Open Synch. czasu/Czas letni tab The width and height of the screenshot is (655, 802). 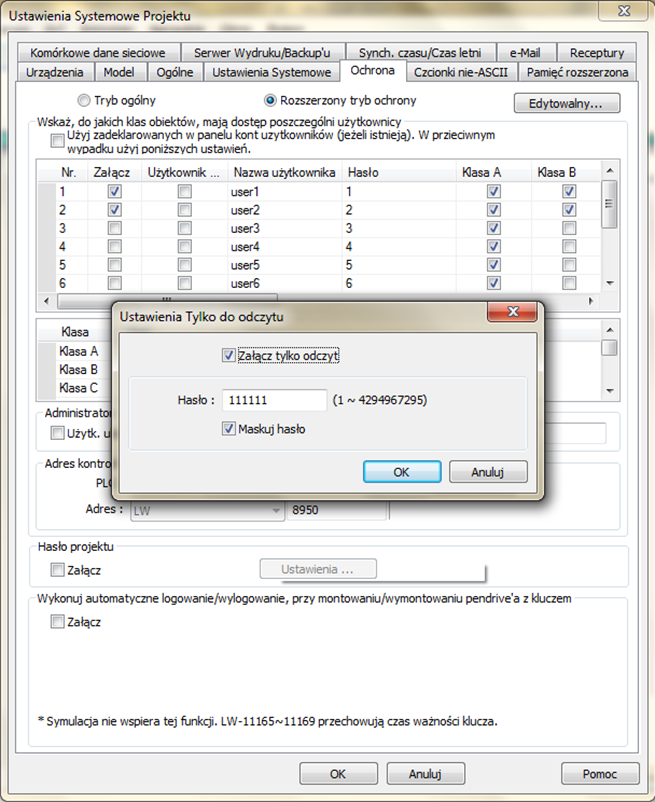pyautogui.click(x=420, y=53)
